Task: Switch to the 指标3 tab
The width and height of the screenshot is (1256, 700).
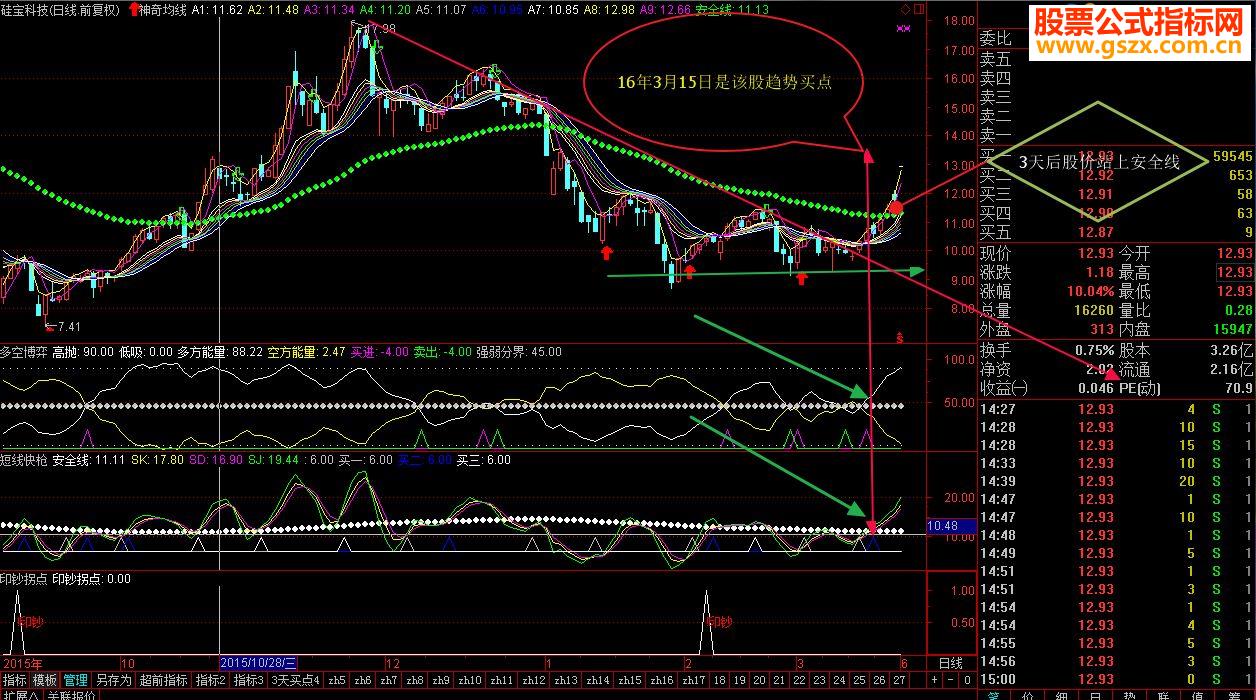Action: coord(248,680)
